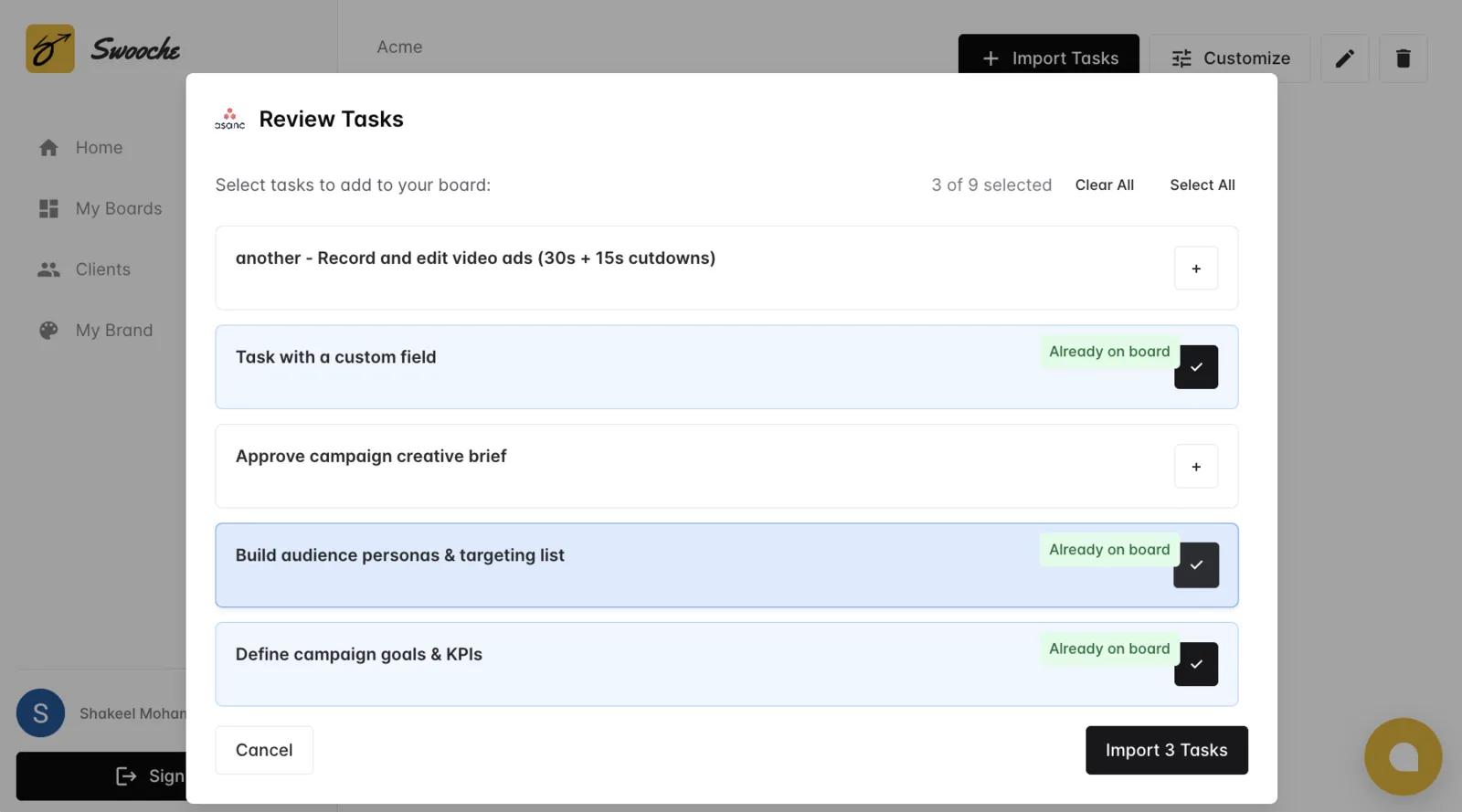
Task: Click the Swooche logo icon
Action: tap(50, 48)
